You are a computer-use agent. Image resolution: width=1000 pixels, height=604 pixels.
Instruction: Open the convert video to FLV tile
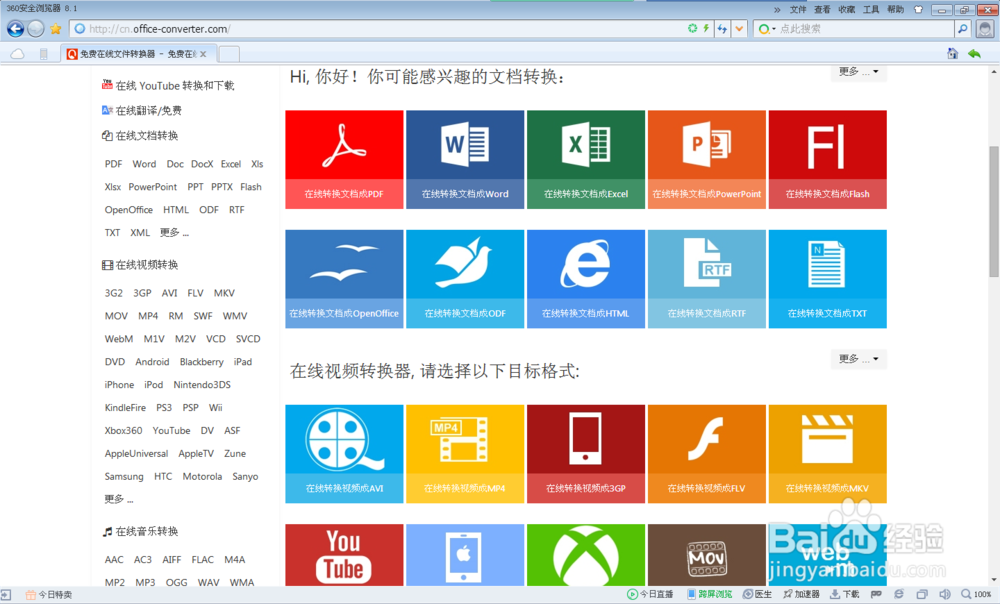point(707,453)
